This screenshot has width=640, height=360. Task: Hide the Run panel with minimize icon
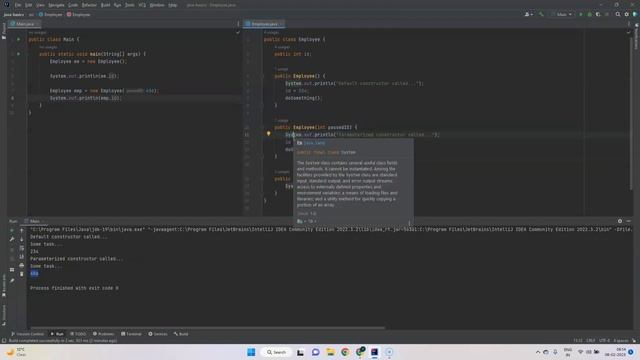[x=629, y=221]
